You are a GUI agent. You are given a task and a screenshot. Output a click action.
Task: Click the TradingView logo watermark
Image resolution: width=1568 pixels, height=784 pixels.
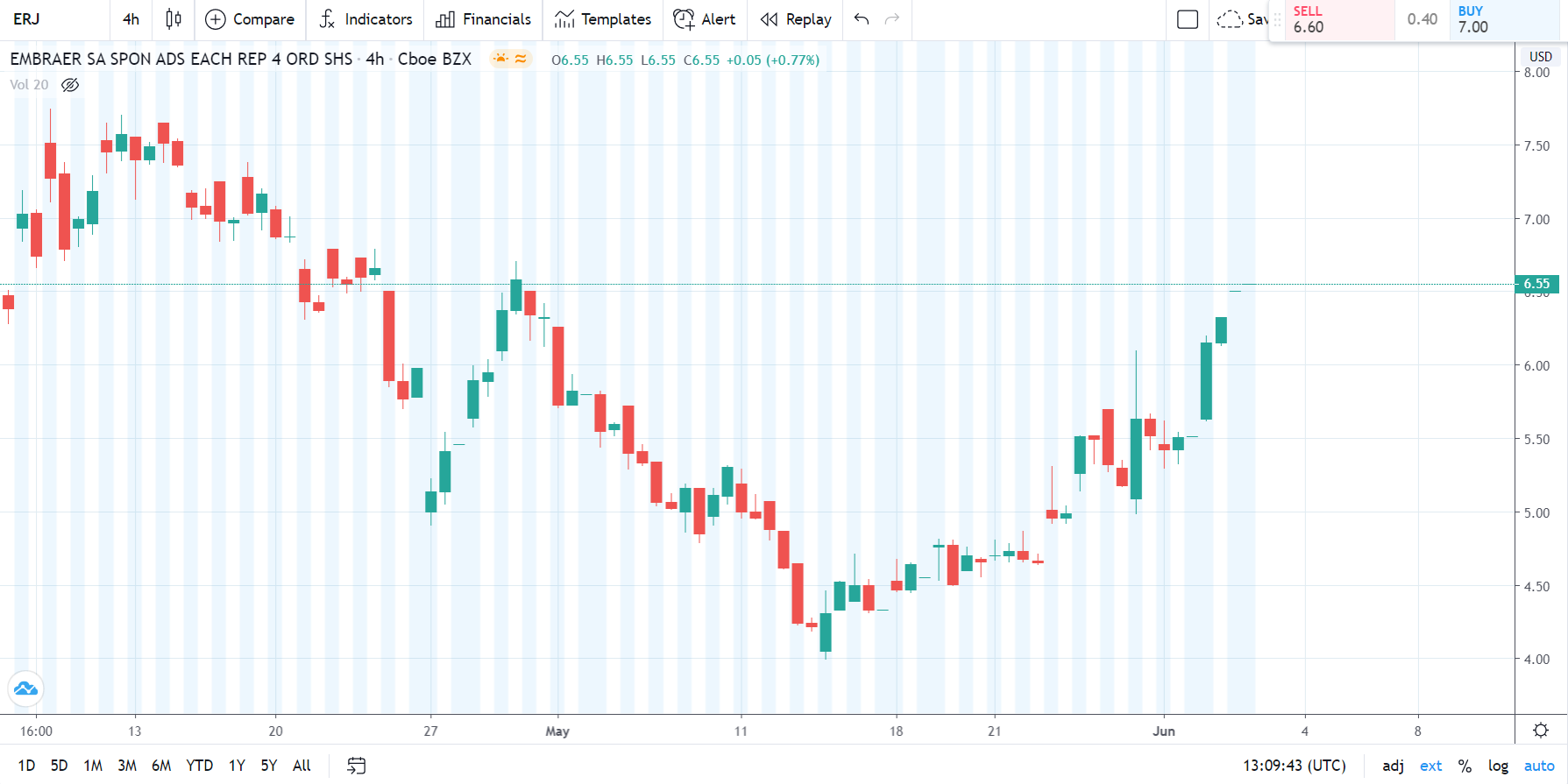[25, 689]
